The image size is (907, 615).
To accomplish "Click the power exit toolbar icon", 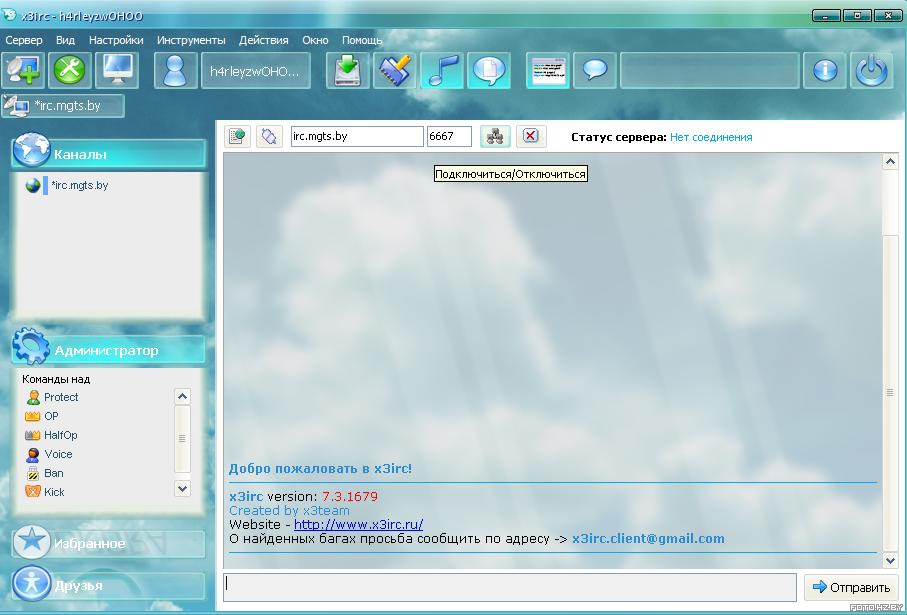I will 872,70.
